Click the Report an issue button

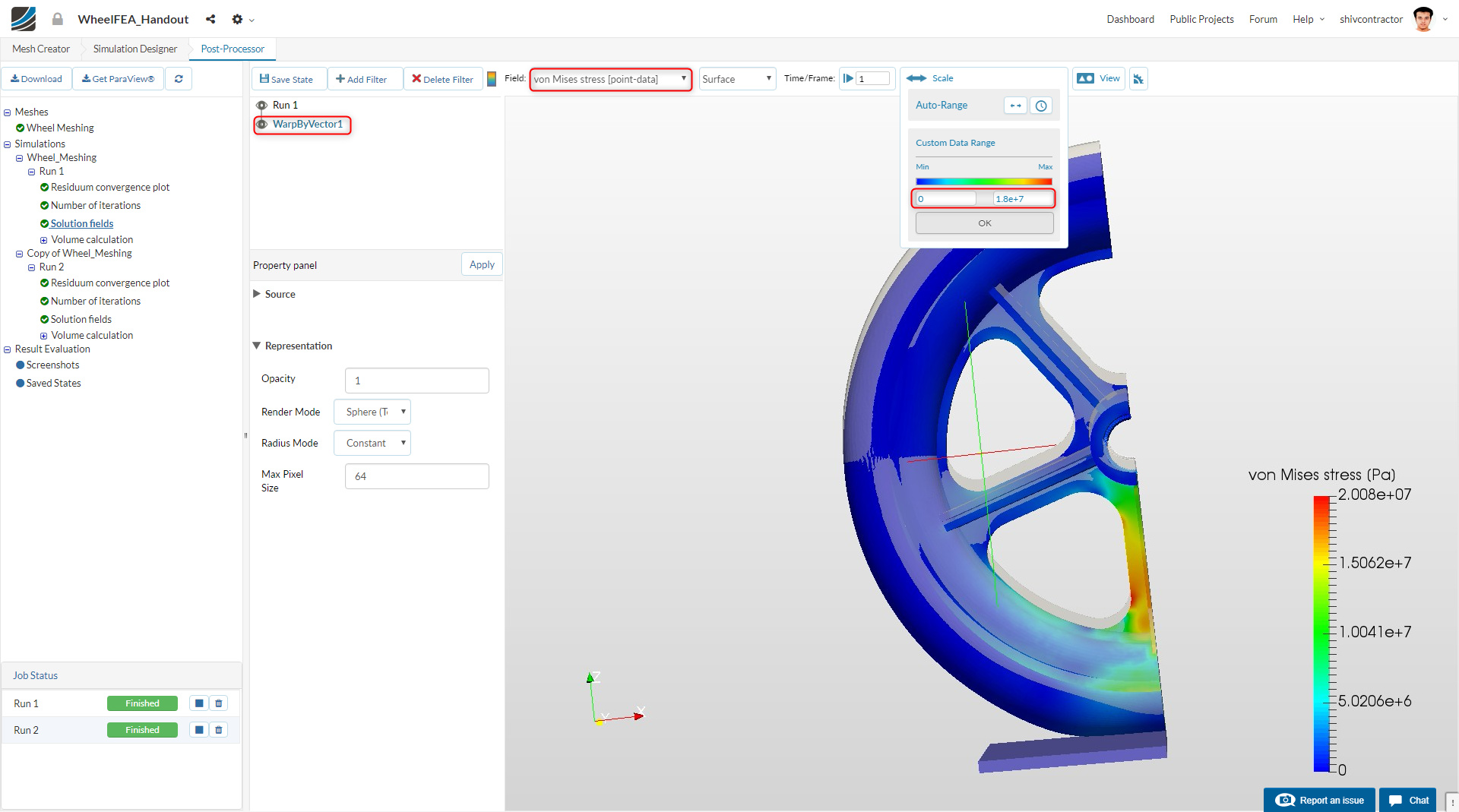(x=1319, y=800)
